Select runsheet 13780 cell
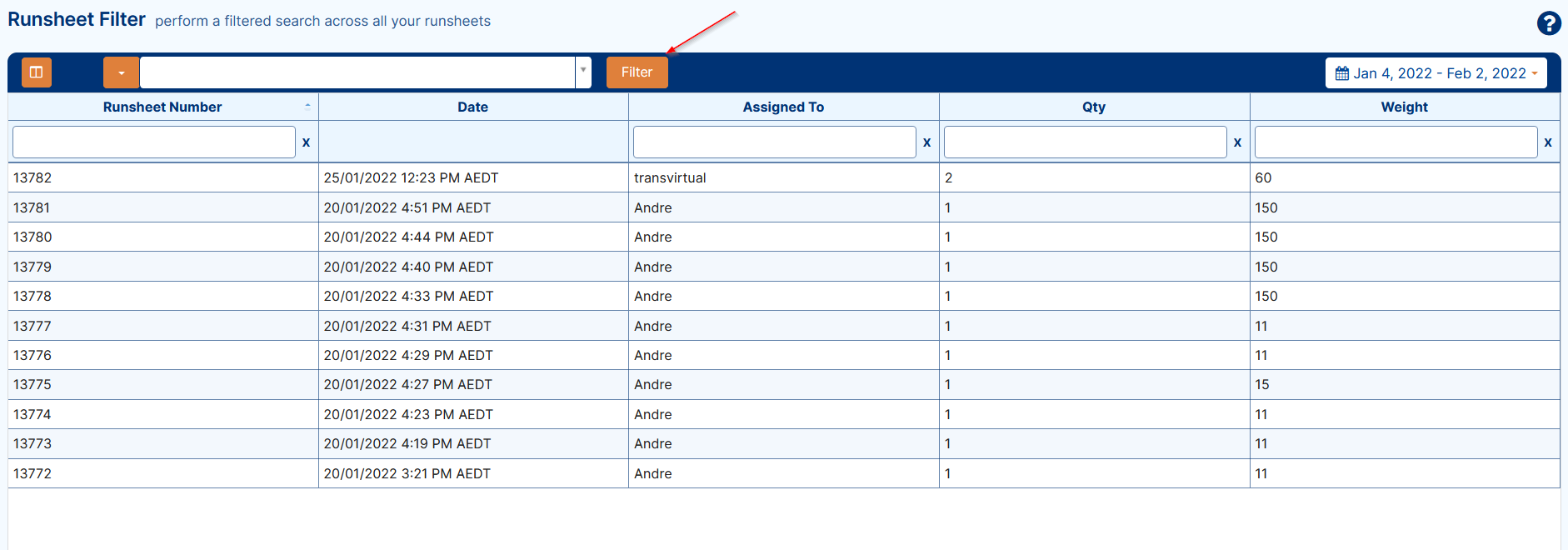Image resolution: width=1568 pixels, height=550 pixels. coord(163,237)
